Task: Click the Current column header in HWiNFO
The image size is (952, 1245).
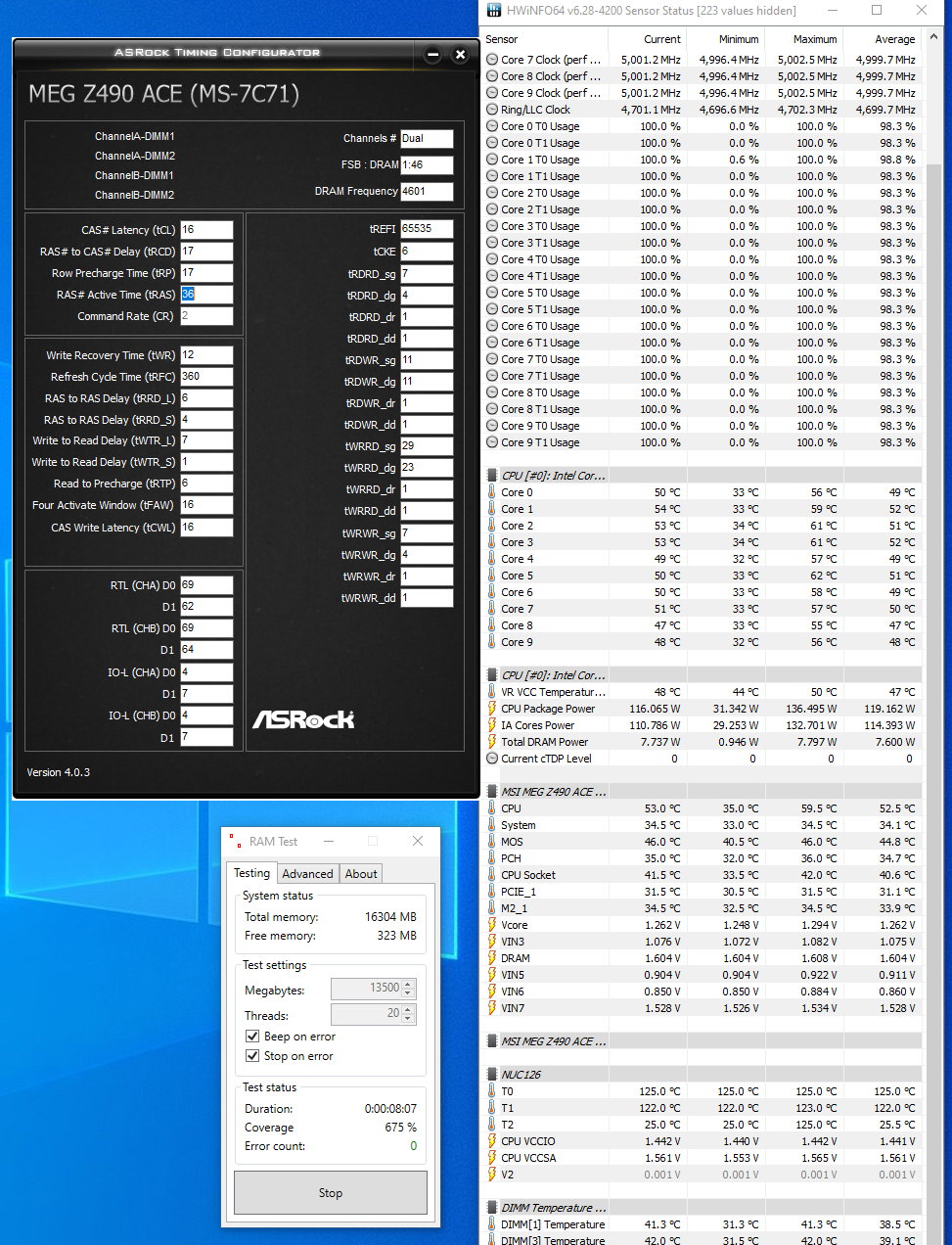Action: tap(647, 39)
